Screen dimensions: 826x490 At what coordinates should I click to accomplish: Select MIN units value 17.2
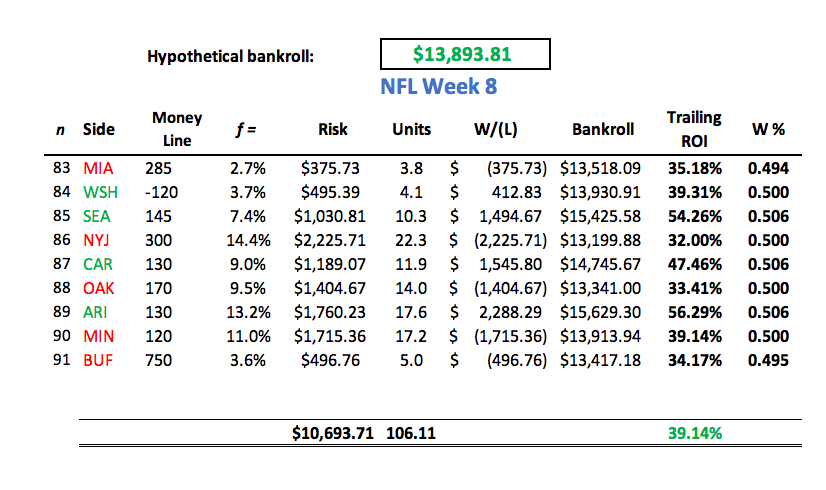point(411,336)
